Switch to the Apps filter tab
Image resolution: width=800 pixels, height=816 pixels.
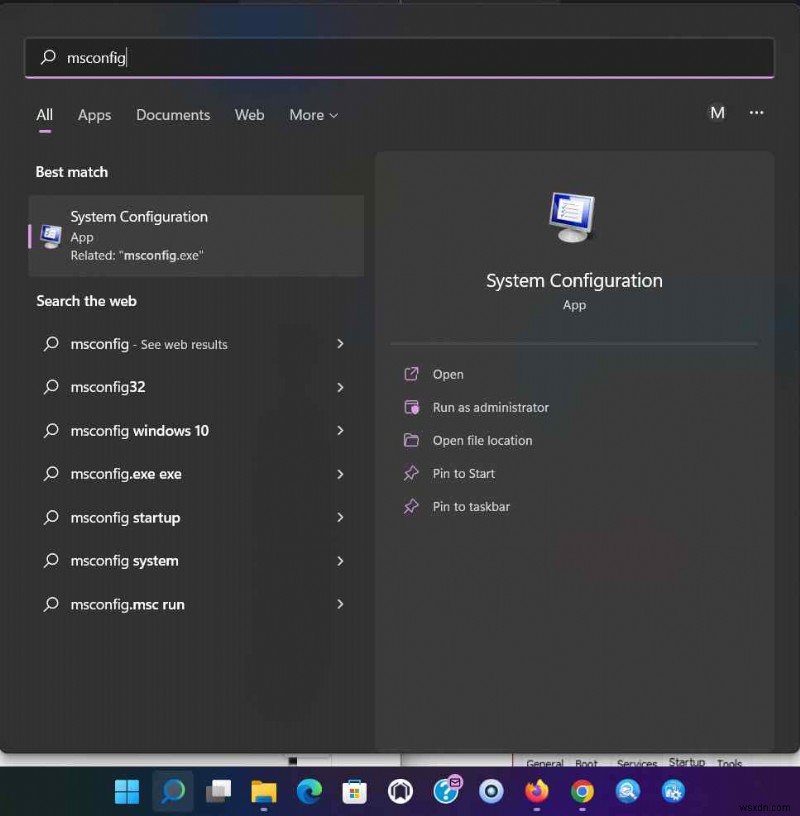point(94,115)
